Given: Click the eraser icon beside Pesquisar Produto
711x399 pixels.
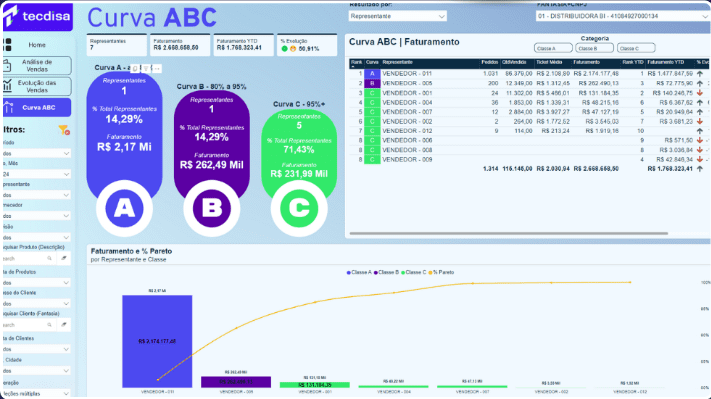Looking at the screenshot, I should 64,258.
